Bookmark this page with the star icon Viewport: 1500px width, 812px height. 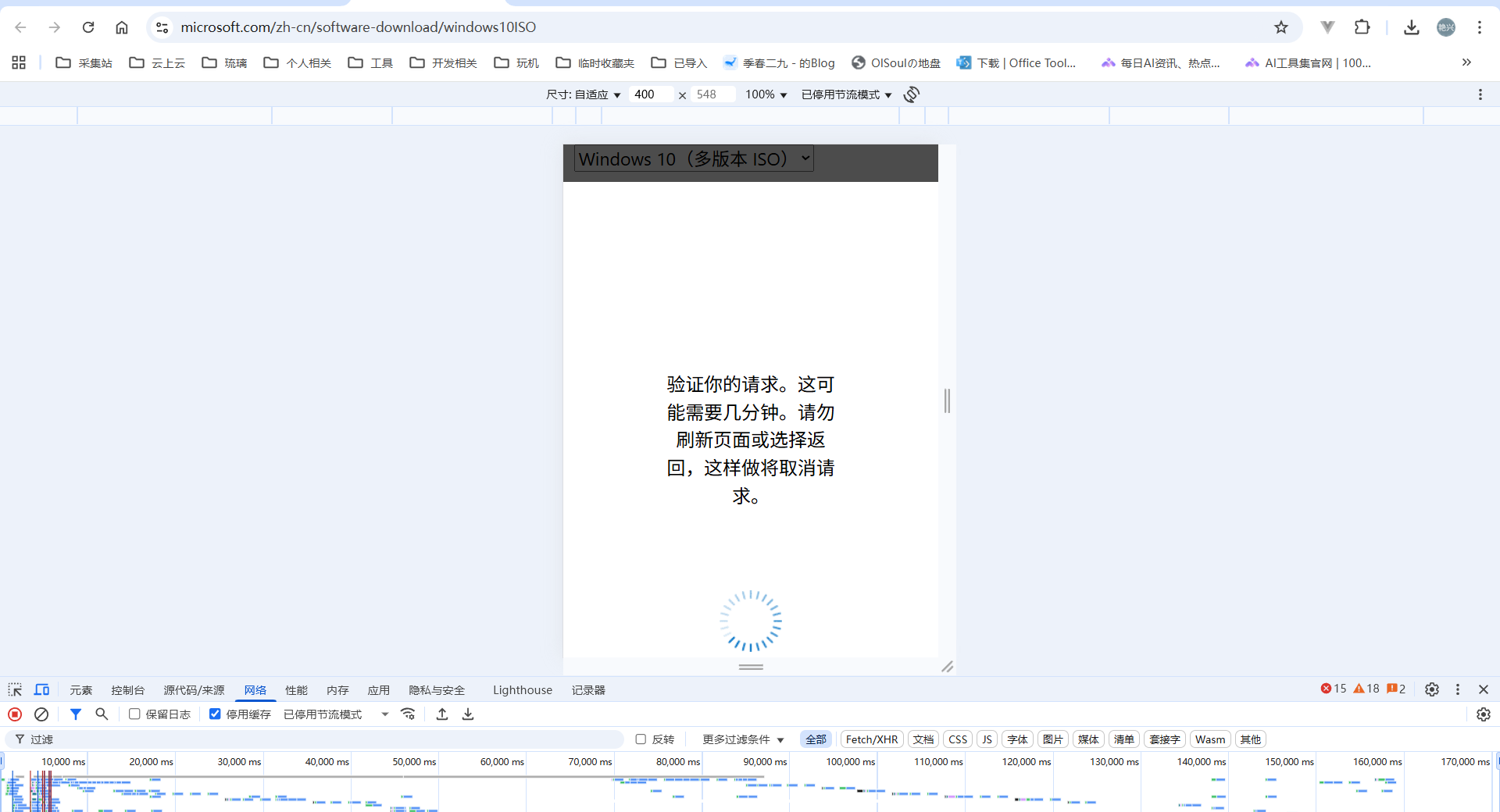pos(1281,27)
